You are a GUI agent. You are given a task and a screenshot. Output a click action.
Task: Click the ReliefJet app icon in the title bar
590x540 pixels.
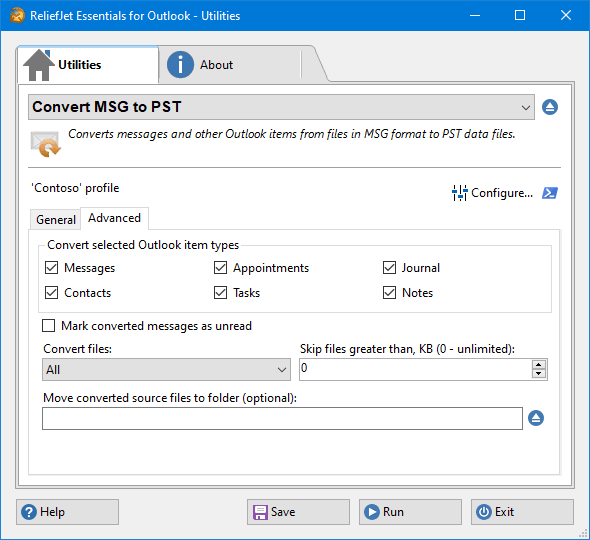(17, 15)
